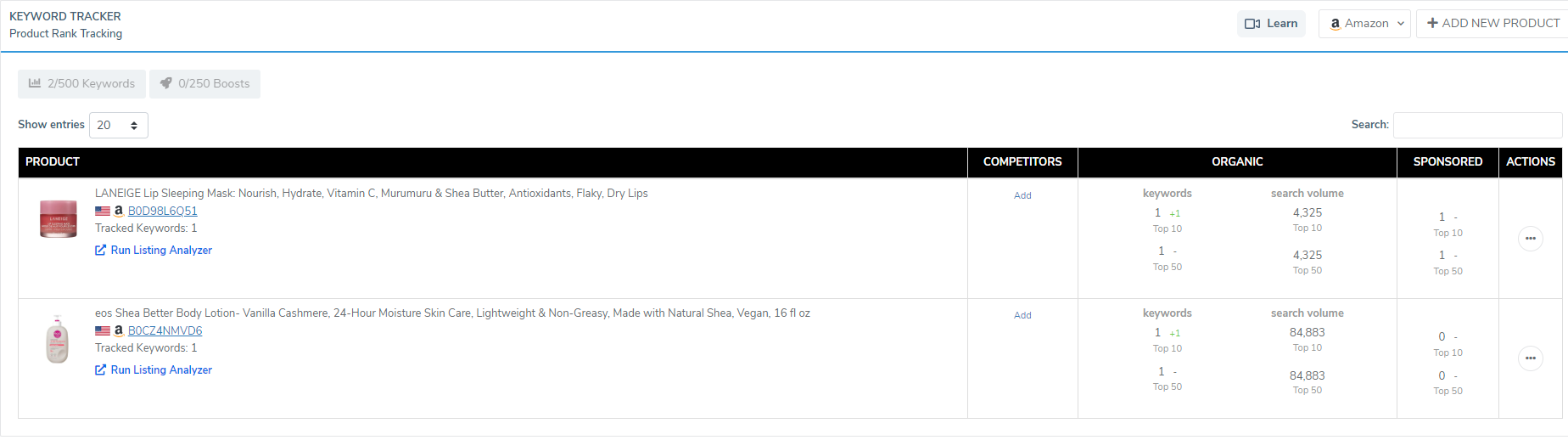The image size is (1568, 440).
Task: Open ASIN link B0CZ4NMVD6
Action: (165, 330)
